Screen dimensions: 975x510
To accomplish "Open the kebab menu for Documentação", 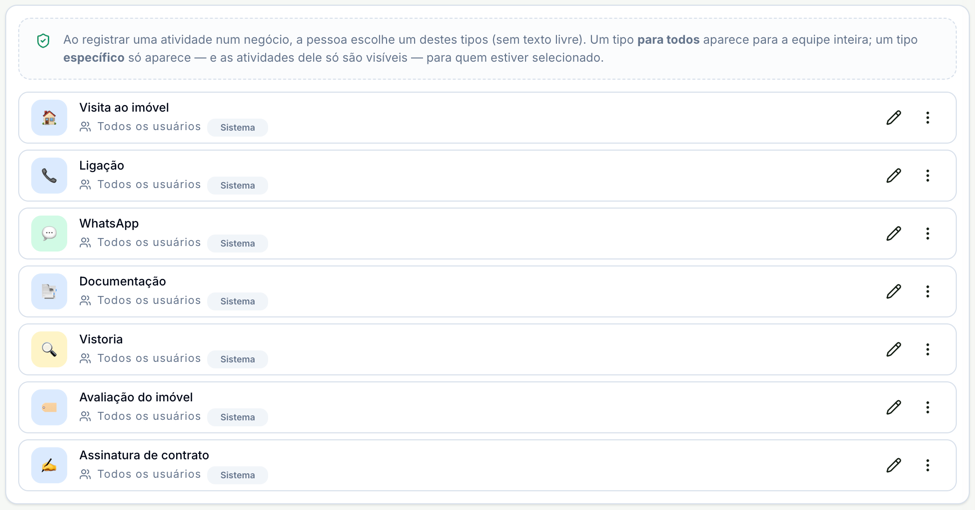I will tap(927, 291).
